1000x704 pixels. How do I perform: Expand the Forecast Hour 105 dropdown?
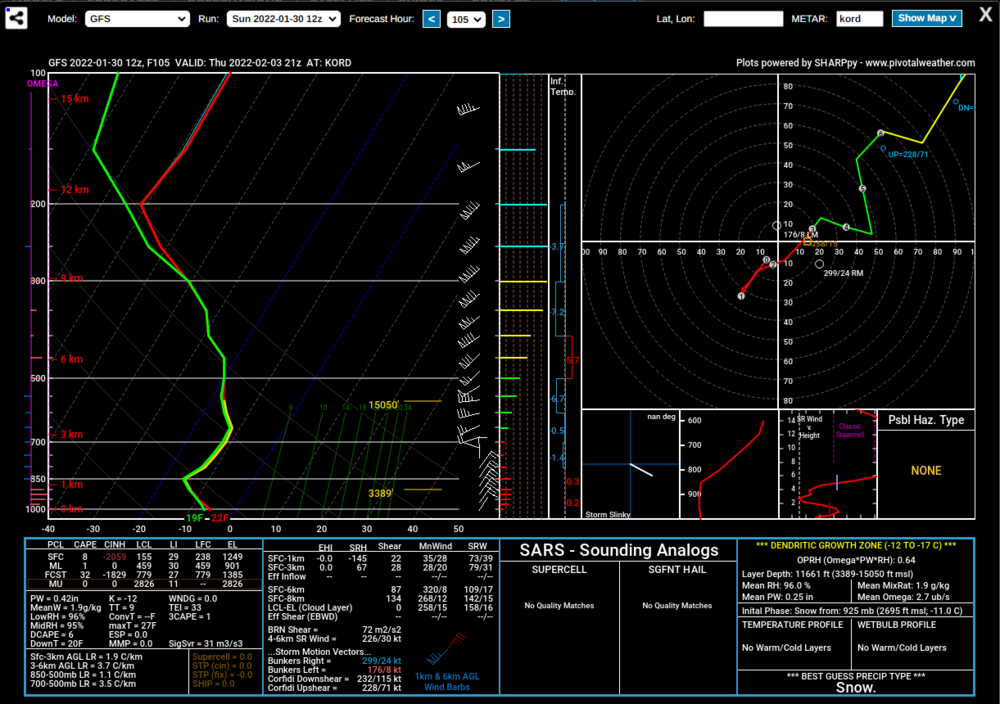click(x=466, y=19)
